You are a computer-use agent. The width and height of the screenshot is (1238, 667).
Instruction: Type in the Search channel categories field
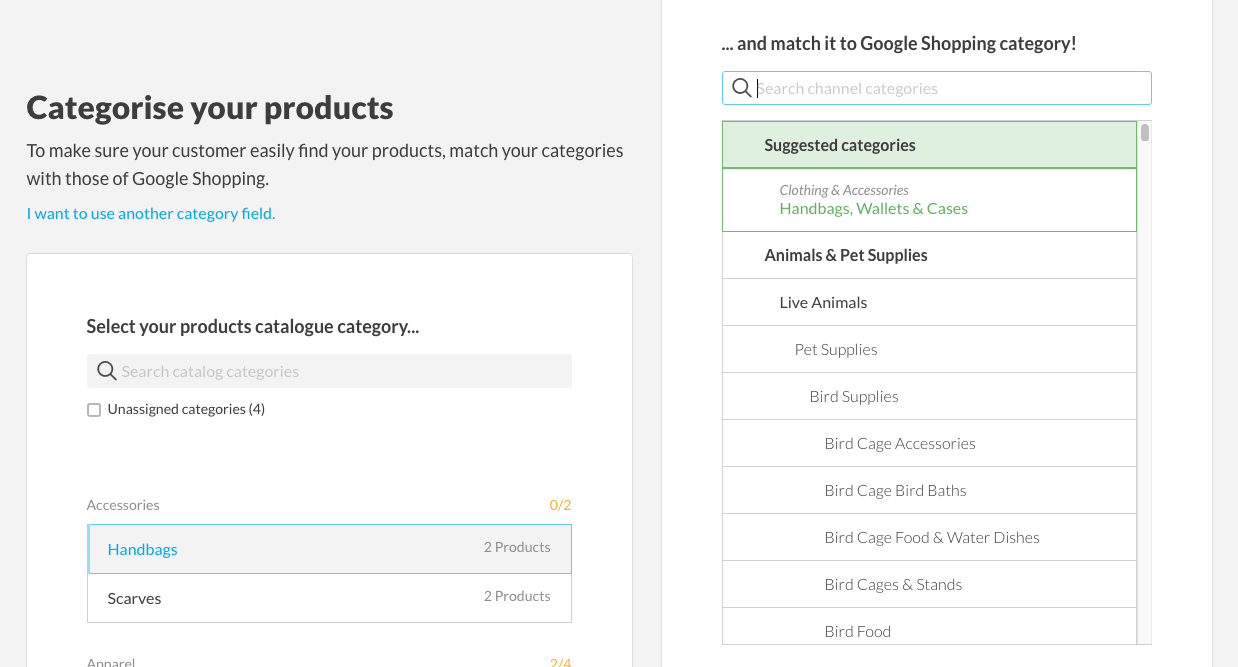pyautogui.click(x=950, y=88)
